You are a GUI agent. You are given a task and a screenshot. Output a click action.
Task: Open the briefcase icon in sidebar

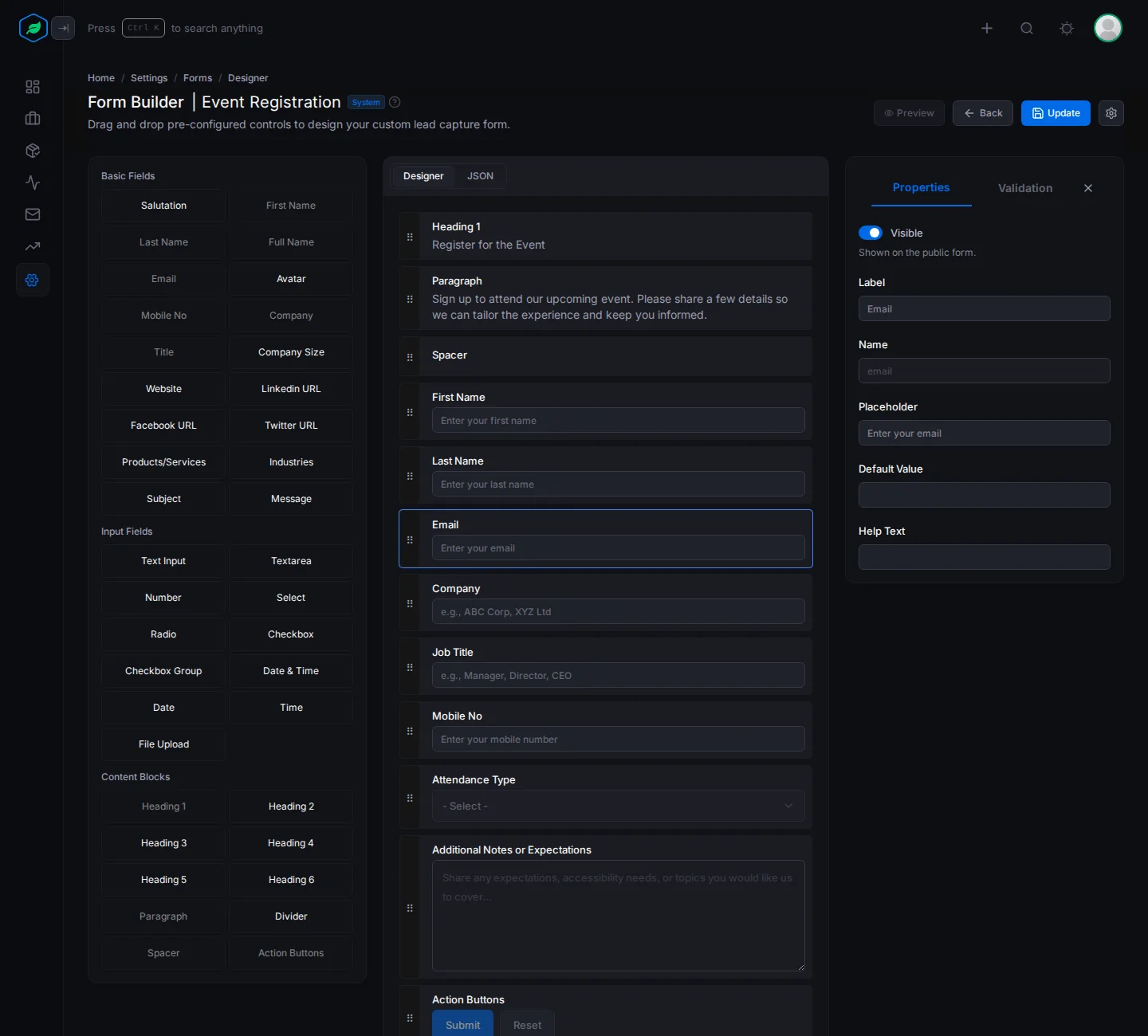(33, 119)
